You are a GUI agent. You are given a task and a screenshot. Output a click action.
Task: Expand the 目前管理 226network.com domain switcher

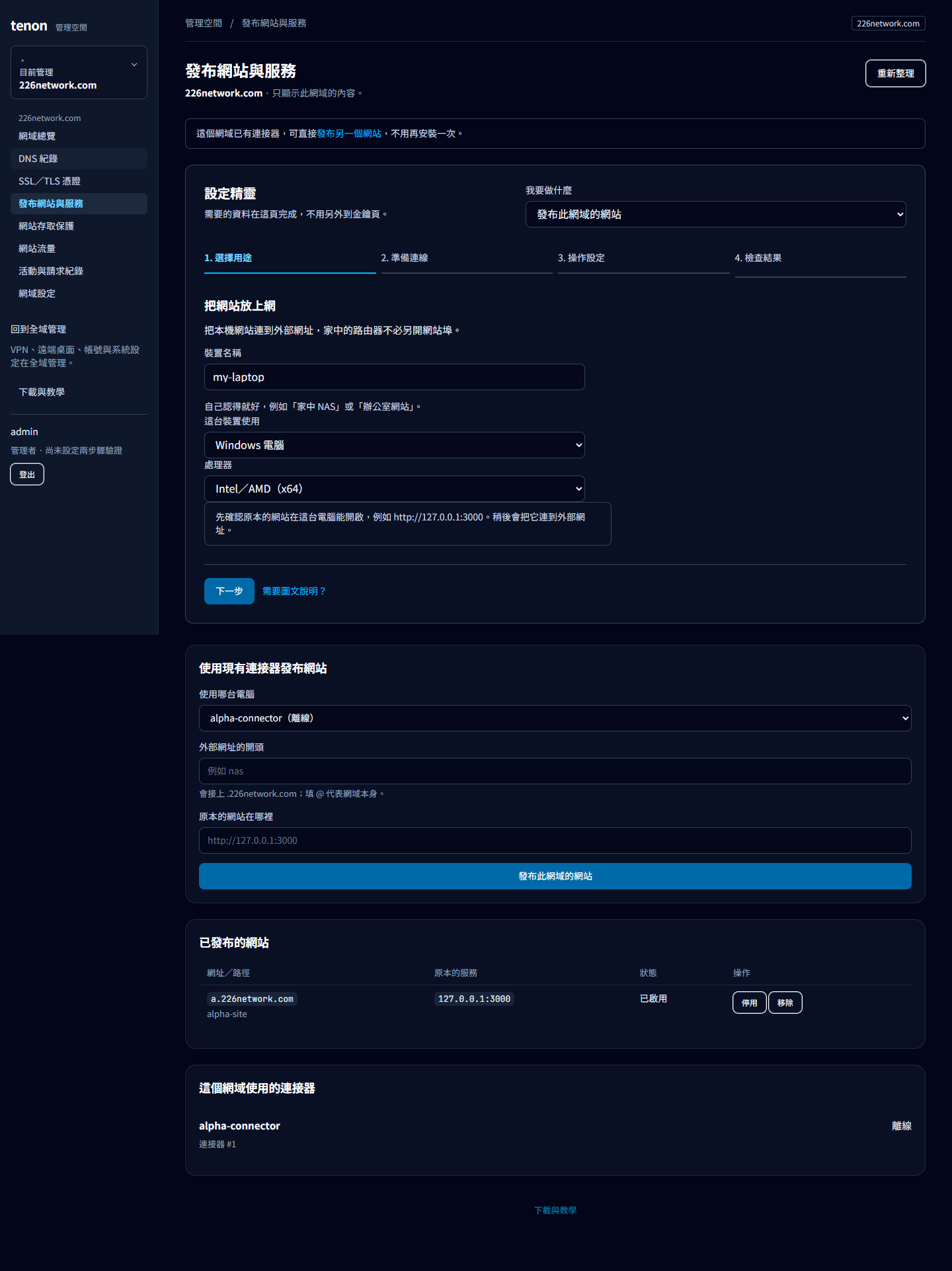click(79, 73)
